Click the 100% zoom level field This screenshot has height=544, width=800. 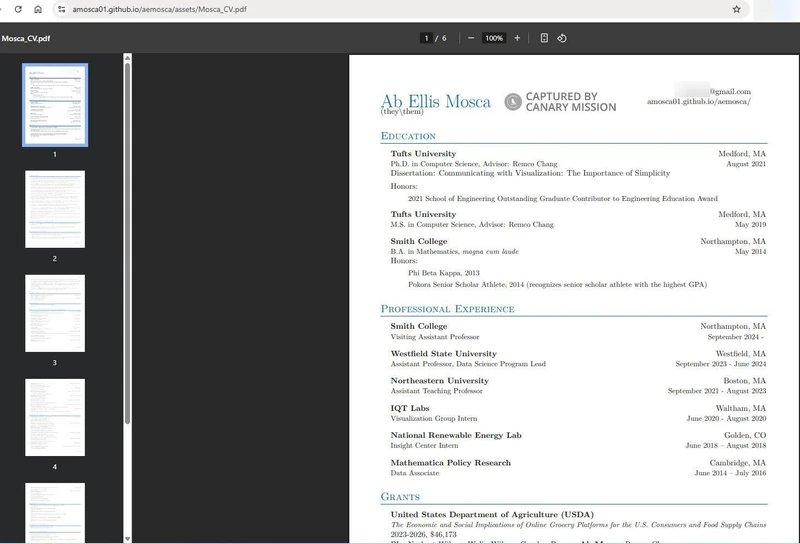(x=494, y=38)
